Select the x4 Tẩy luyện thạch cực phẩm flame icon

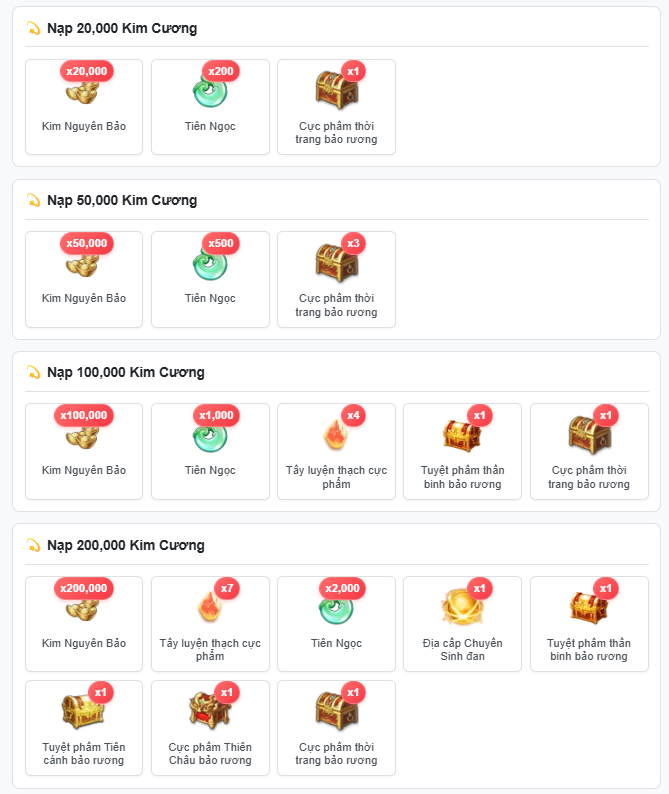coord(336,434)
